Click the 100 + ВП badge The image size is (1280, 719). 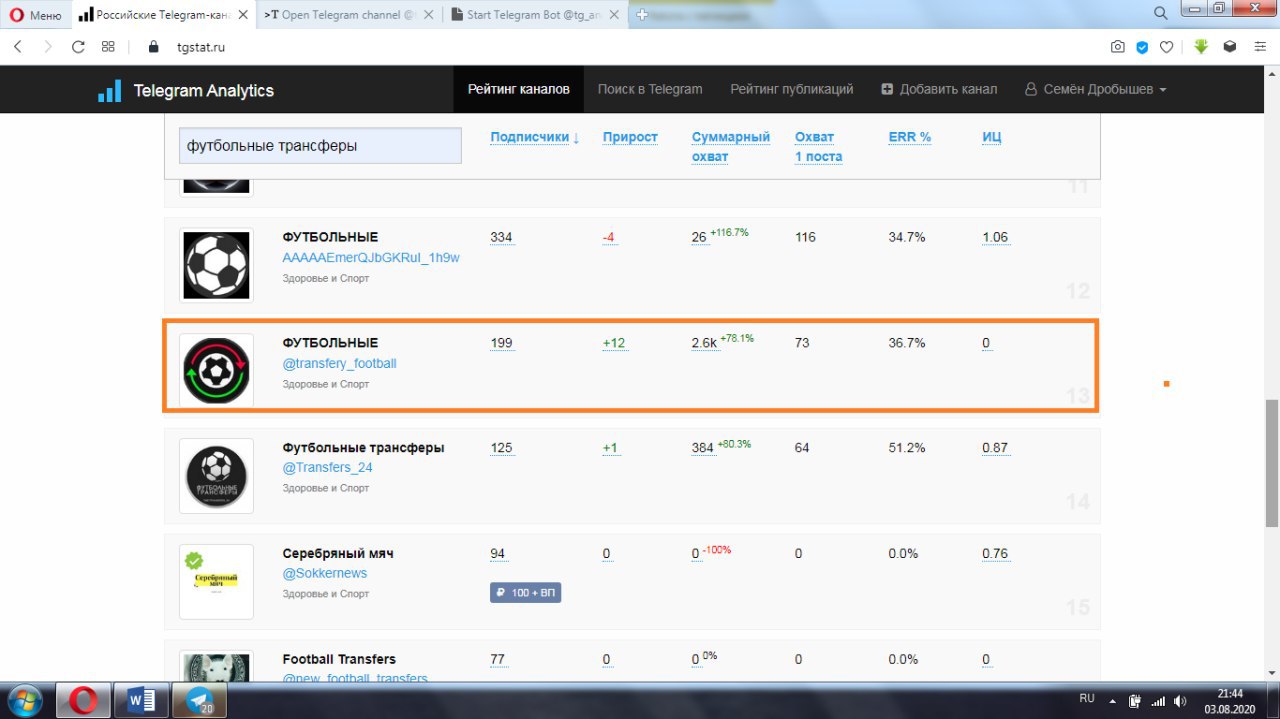pyautogui.click(x=526, y=593)
